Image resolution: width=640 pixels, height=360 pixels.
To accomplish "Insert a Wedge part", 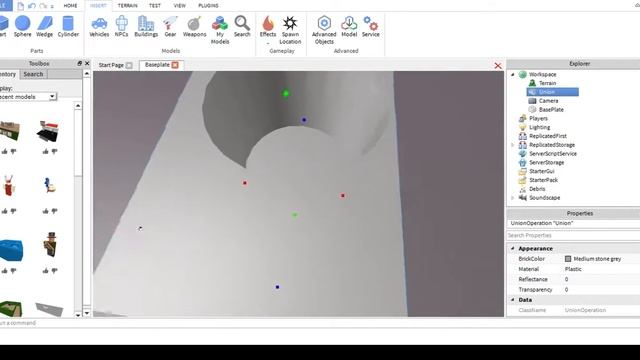I will [x=44, y=27].
